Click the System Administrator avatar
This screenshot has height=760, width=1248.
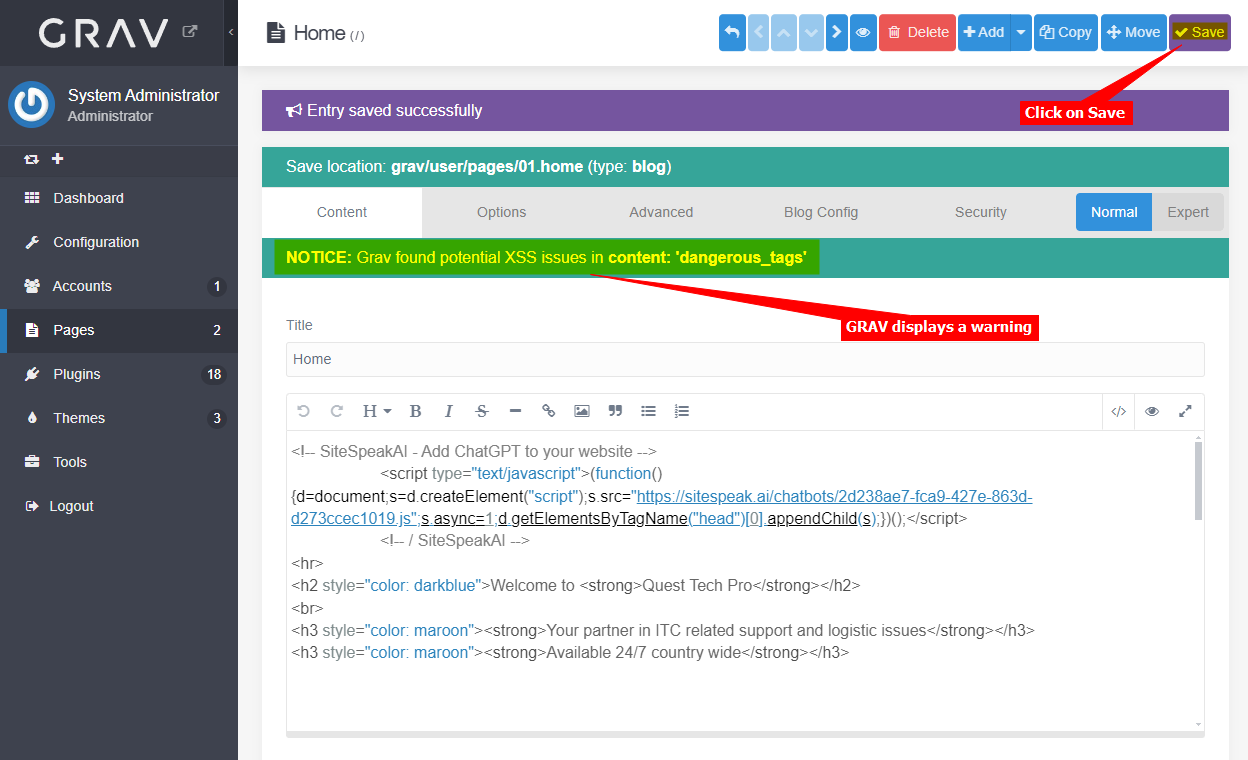31,105
